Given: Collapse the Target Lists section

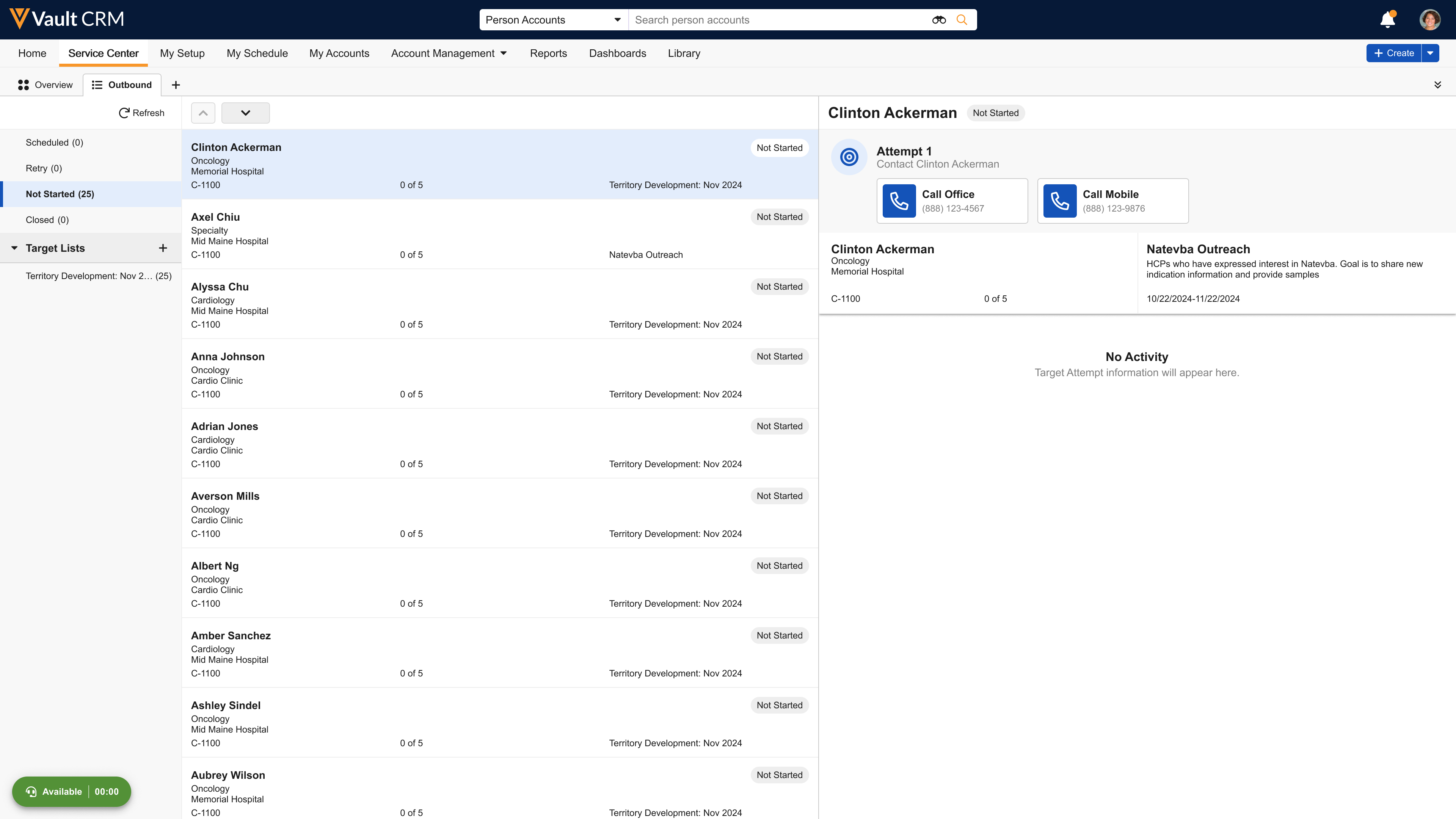Looking at the screenshot, I should coord(15,248).
